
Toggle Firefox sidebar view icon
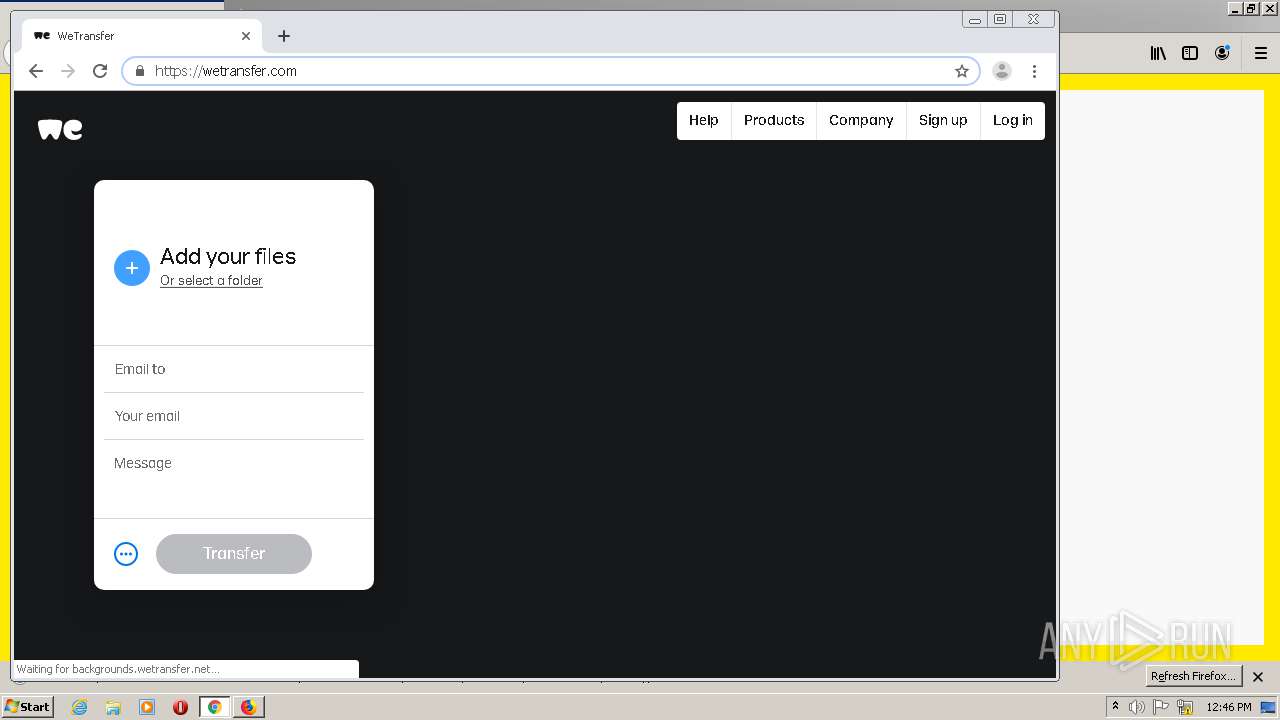[x=1190, y=54]
